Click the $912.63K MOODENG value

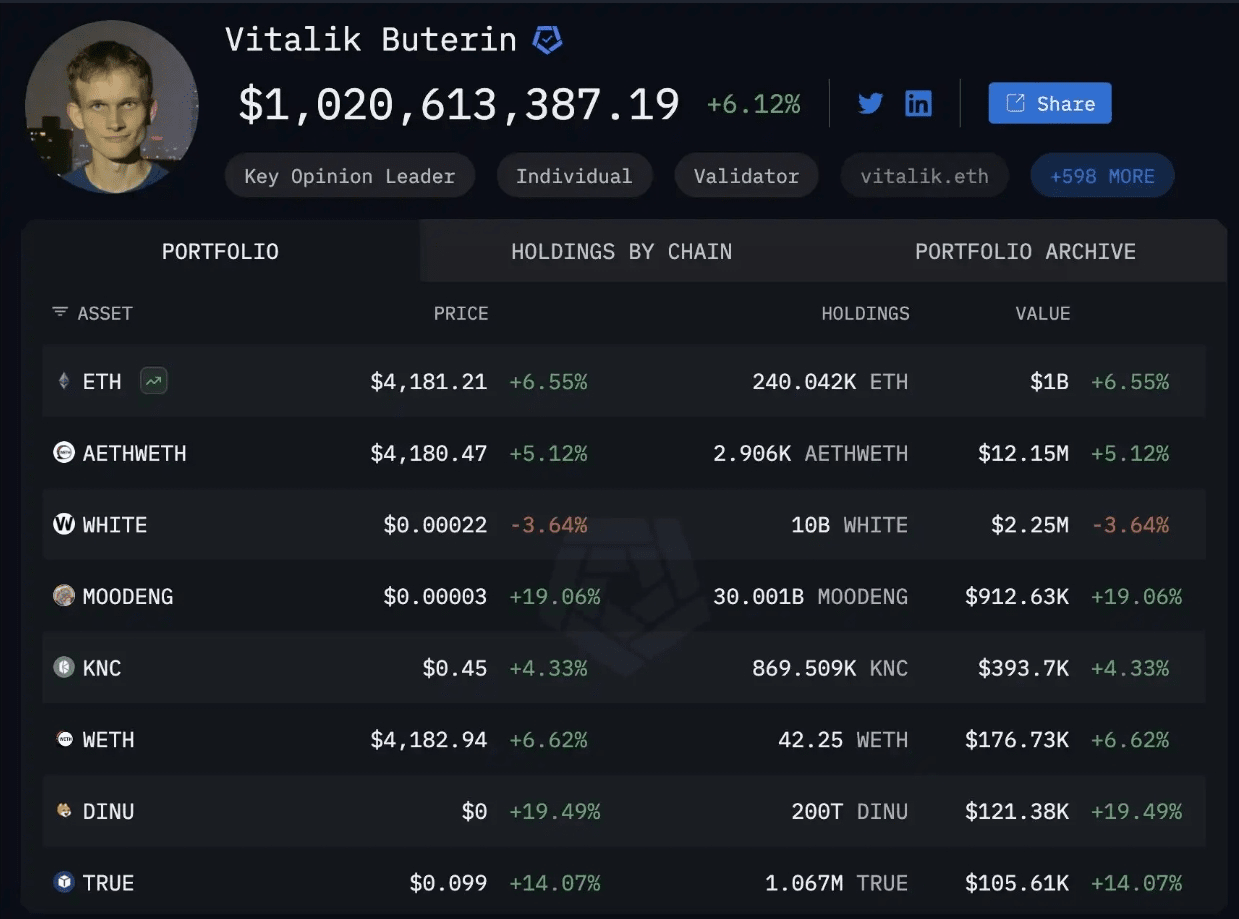point(1017,596)
